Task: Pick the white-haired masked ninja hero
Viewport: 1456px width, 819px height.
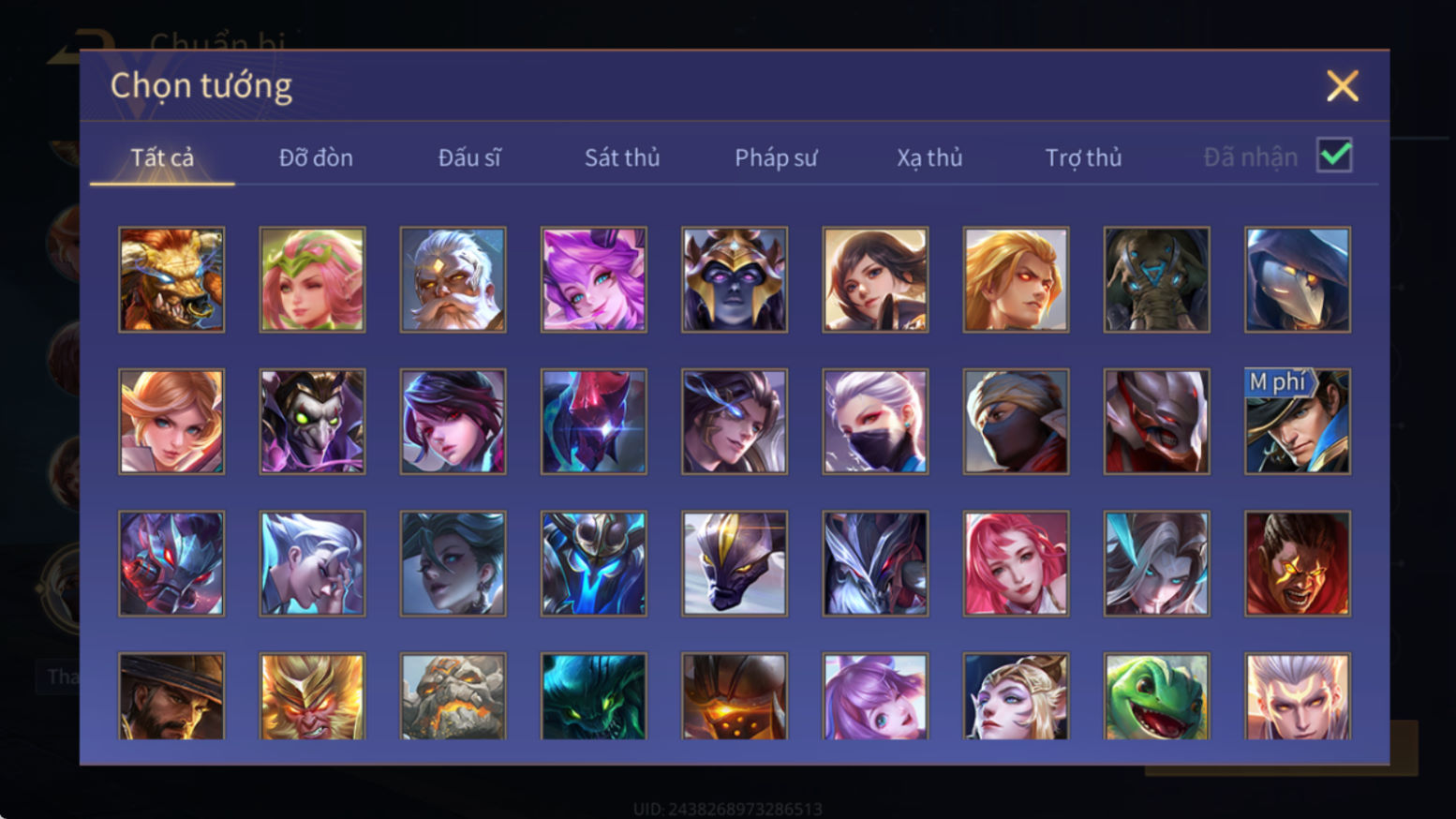Action: pos(875,422)
